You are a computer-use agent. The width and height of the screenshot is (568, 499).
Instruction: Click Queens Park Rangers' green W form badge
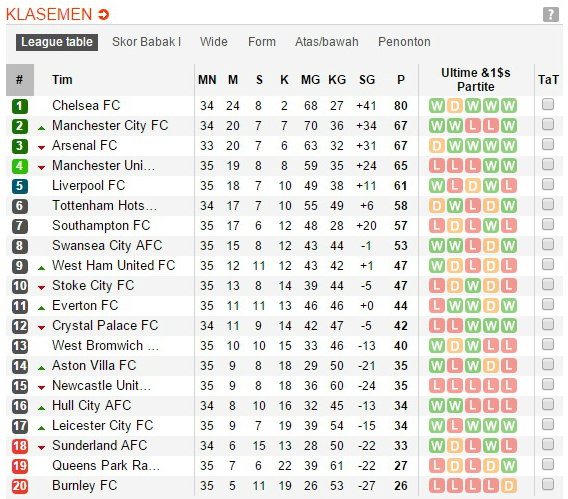509,466
